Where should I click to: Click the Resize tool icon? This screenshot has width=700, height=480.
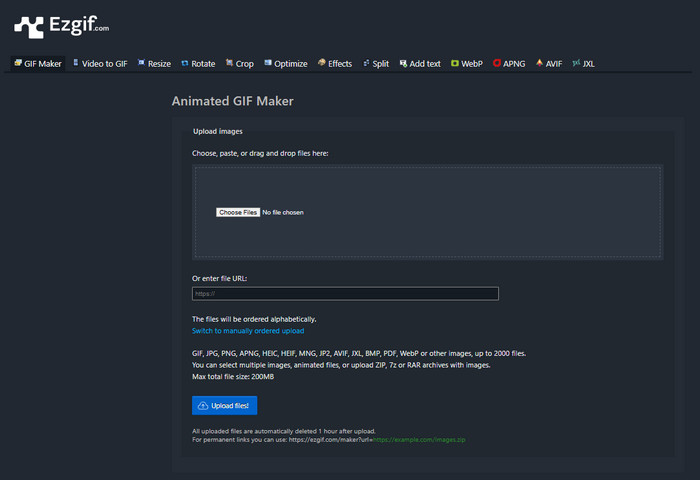(x=141, y=63)
